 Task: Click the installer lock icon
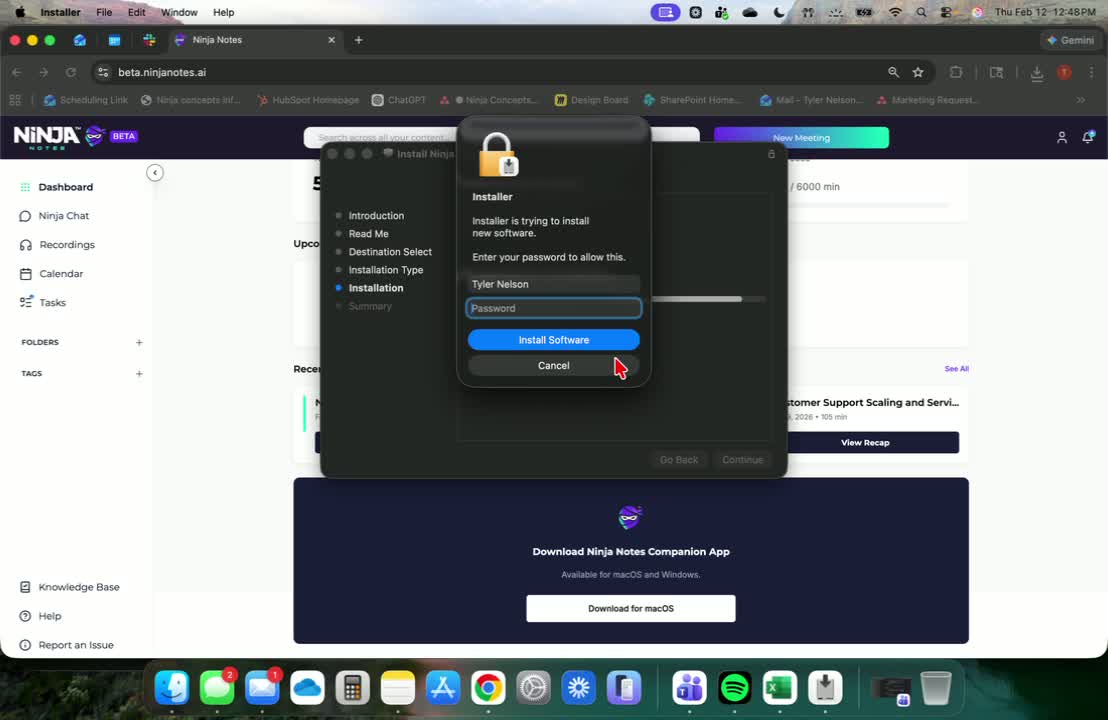[772, 154]
